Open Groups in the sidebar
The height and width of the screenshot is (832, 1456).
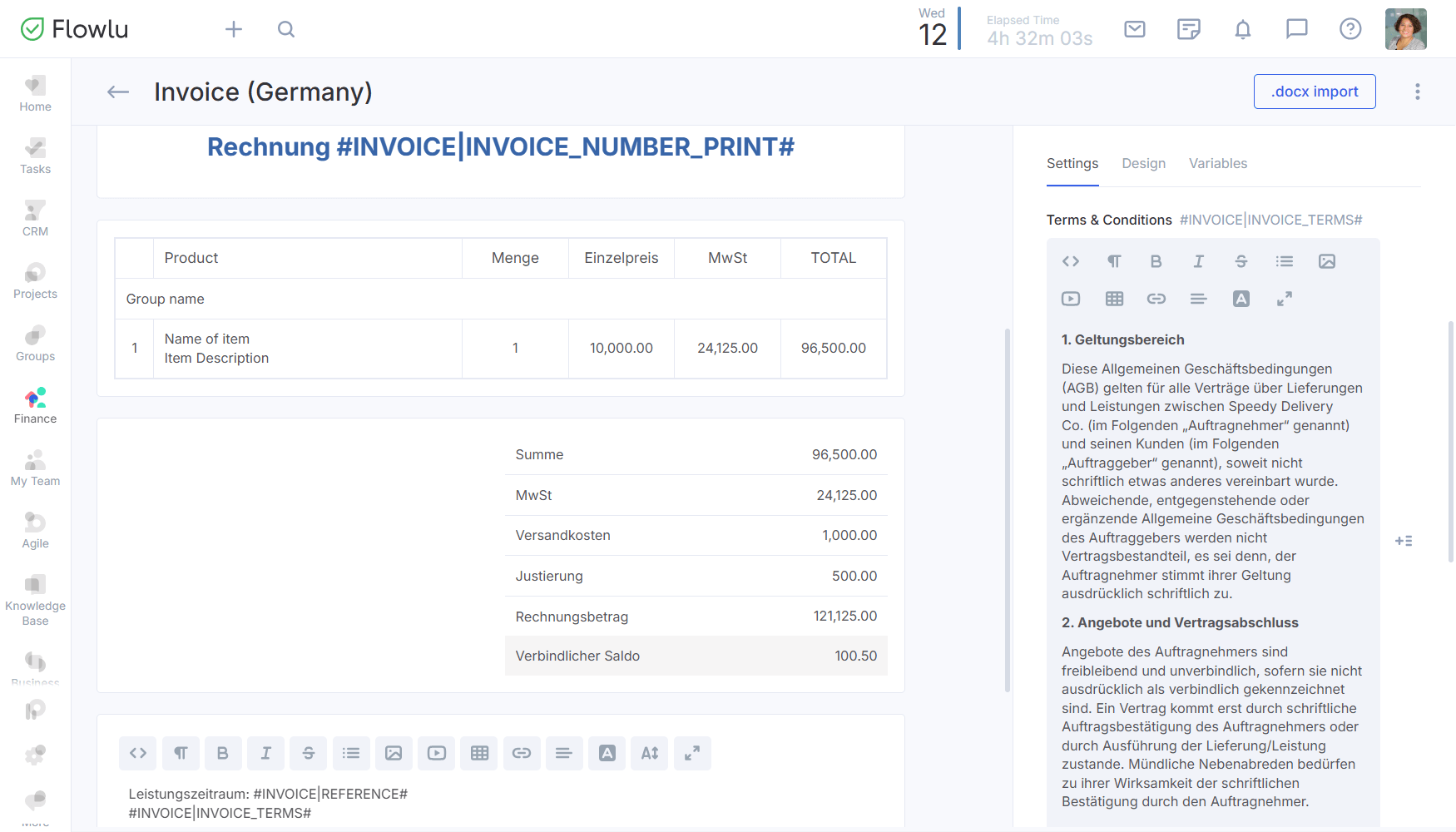tap(35, 344)
